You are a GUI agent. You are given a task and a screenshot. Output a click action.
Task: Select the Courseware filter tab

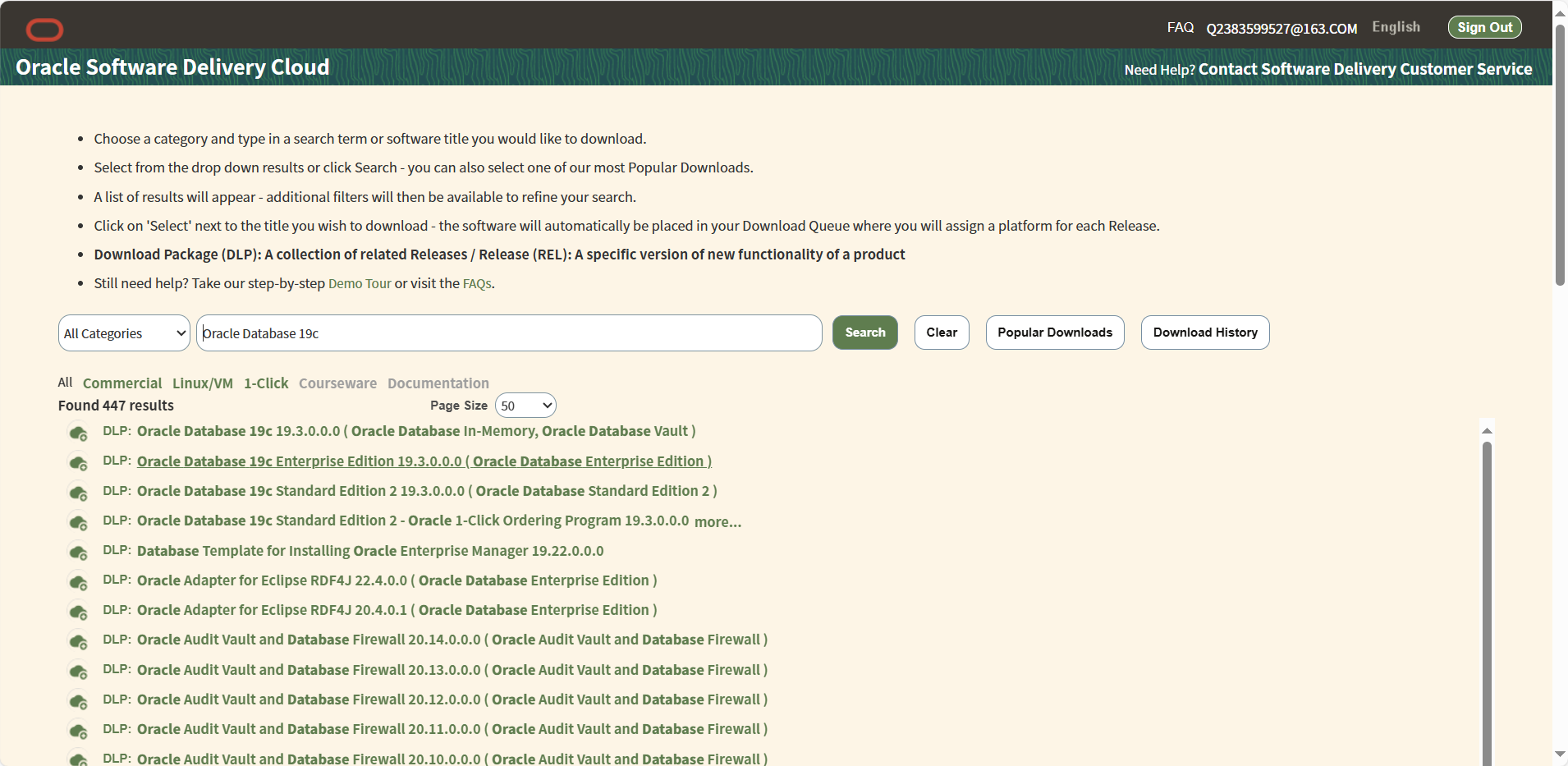tap(337, 383)
